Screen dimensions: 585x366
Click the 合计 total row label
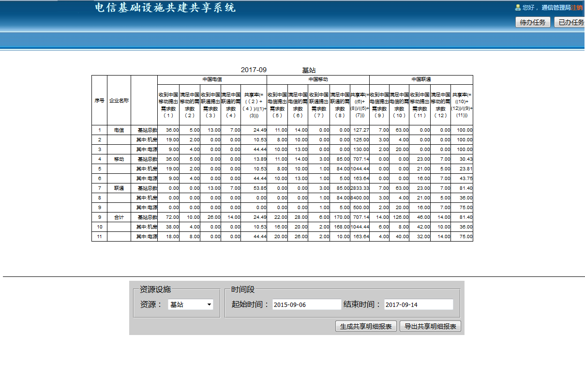[119, 218]
